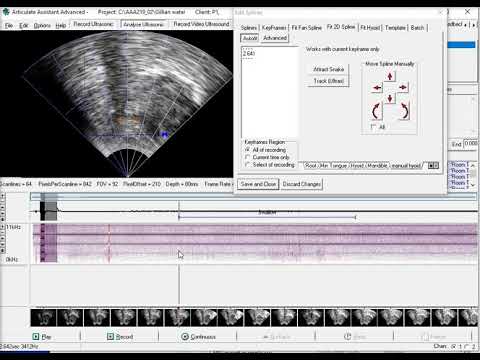Select the Select of recording radio option
480x360 pixels.
point(247,164)
